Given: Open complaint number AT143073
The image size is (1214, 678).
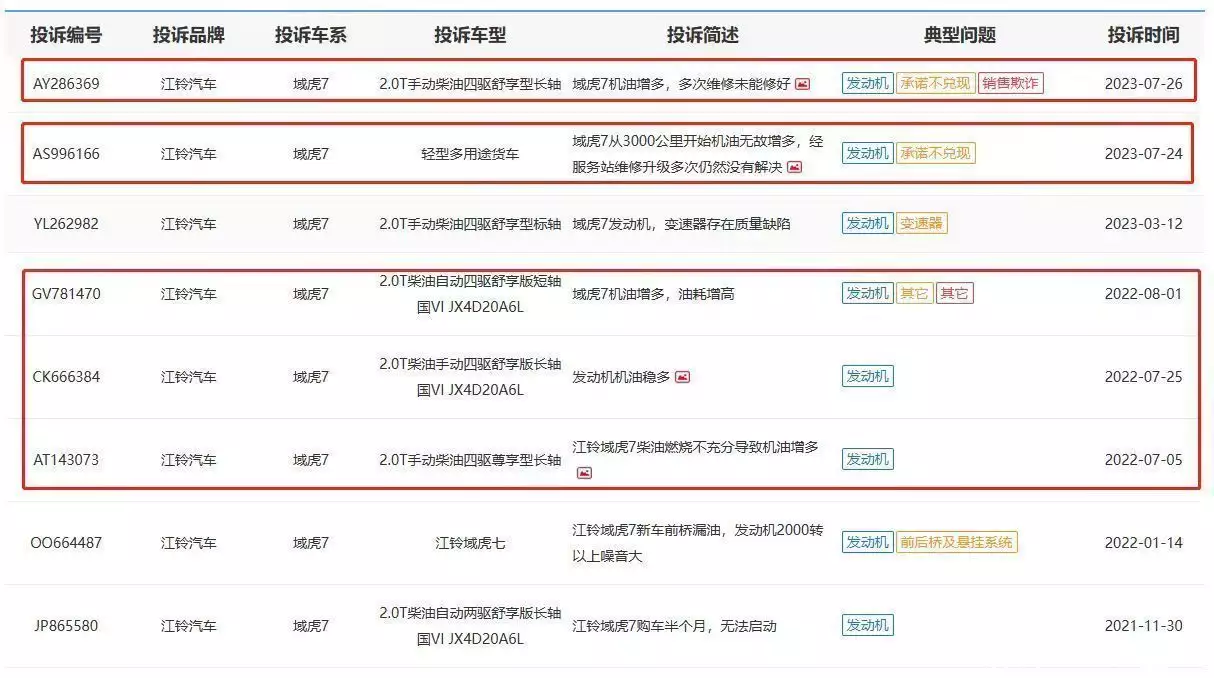Looking at the screenshot, I should (x=66, y=460).
